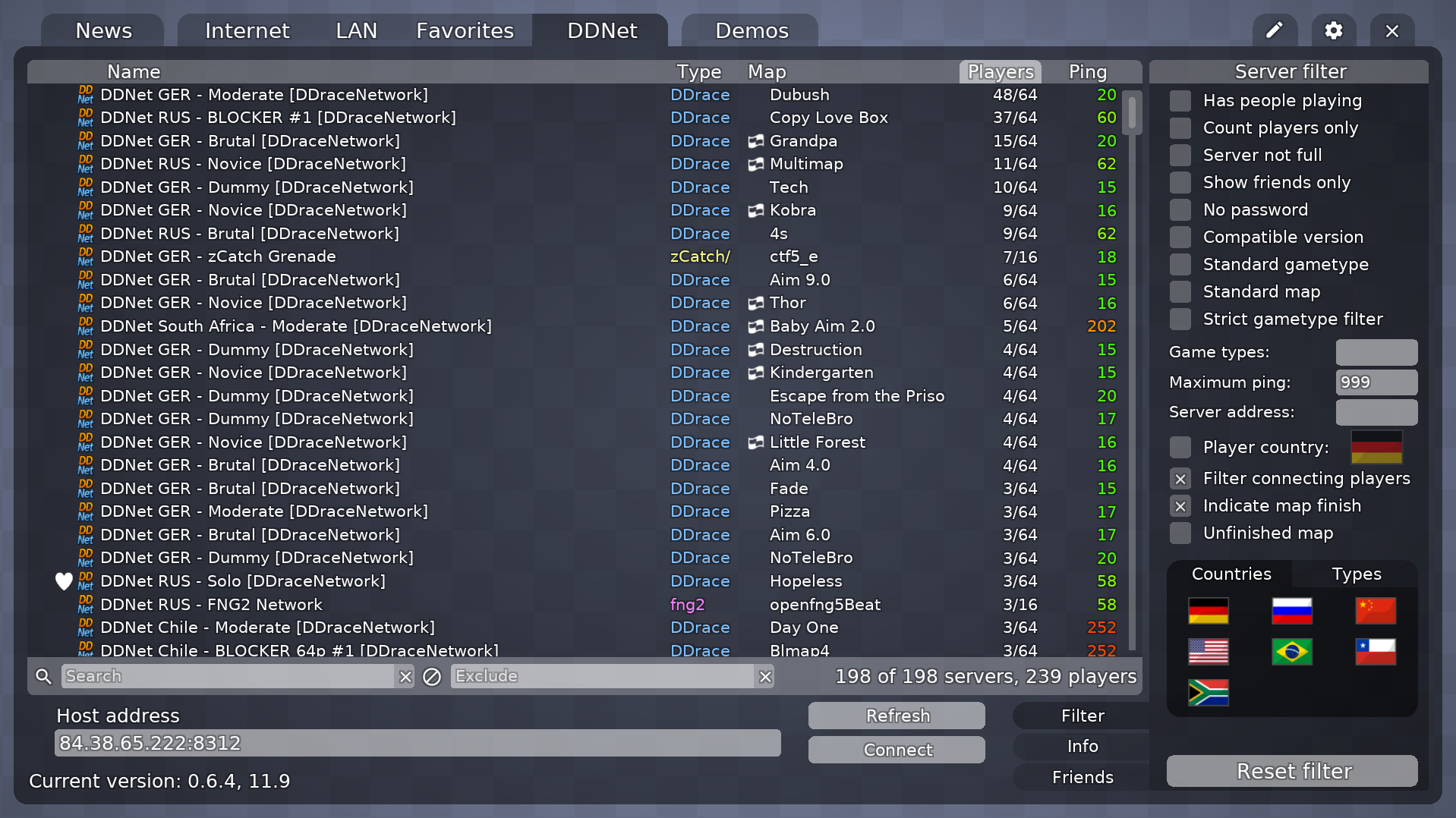Click finished-map flag icon beside Kindergarten

pyautogui.click(x=755, y=373)
